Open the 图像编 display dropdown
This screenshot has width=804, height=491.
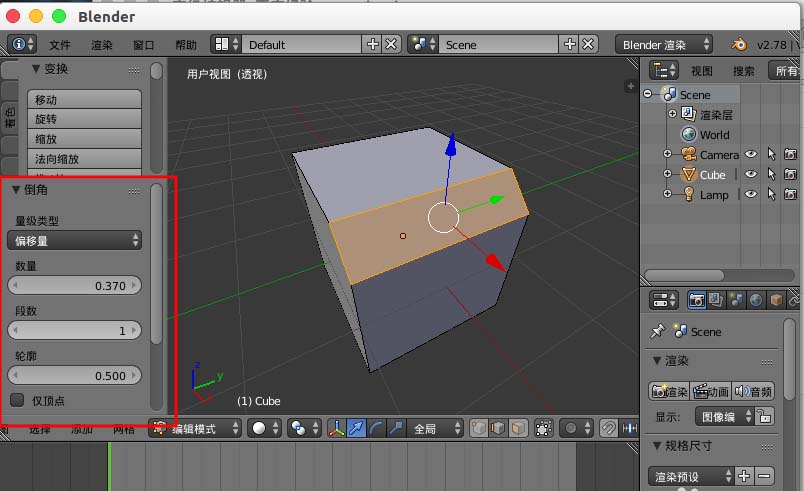(725, 416)
